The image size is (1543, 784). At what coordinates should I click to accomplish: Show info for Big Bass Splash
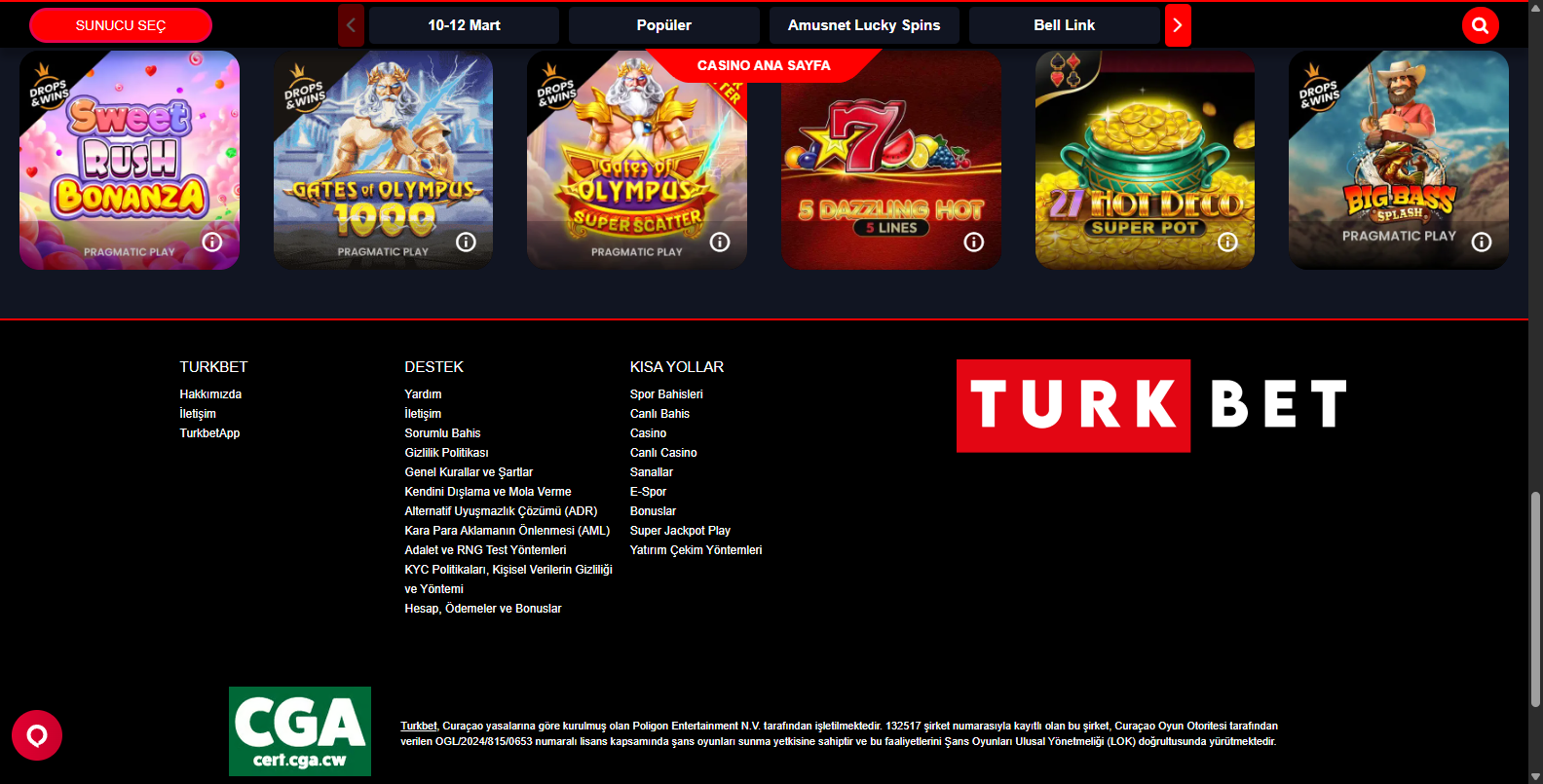point(1482,242)
